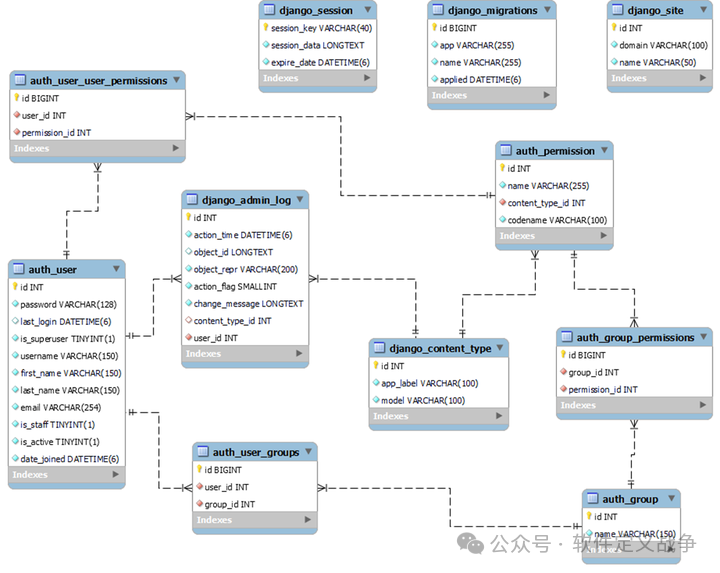Click the primary key icon of session_key
The image size is (720, 573).
tap(266, 28)
